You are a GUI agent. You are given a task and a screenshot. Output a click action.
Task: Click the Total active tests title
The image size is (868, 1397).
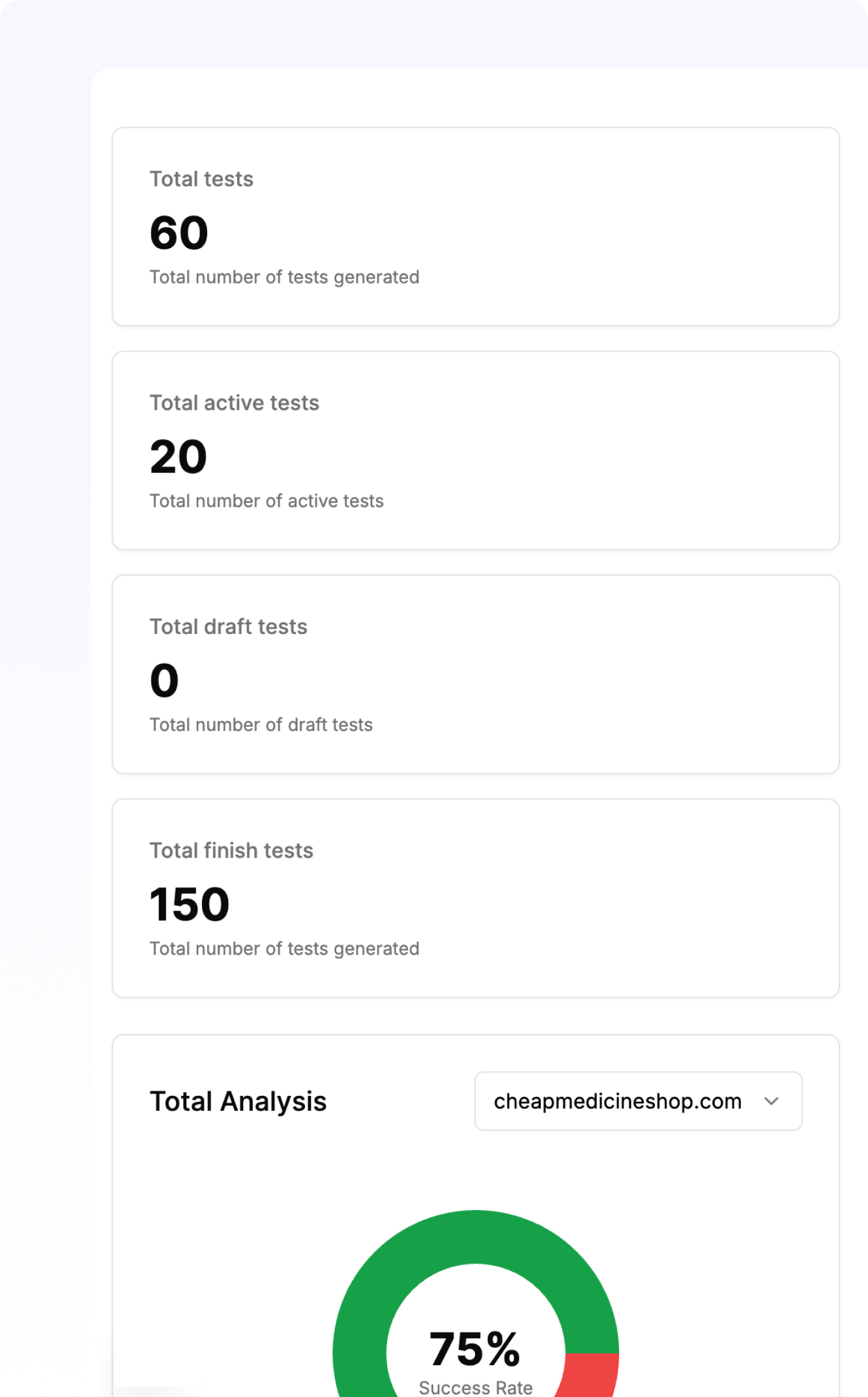[x=235, y=403]
